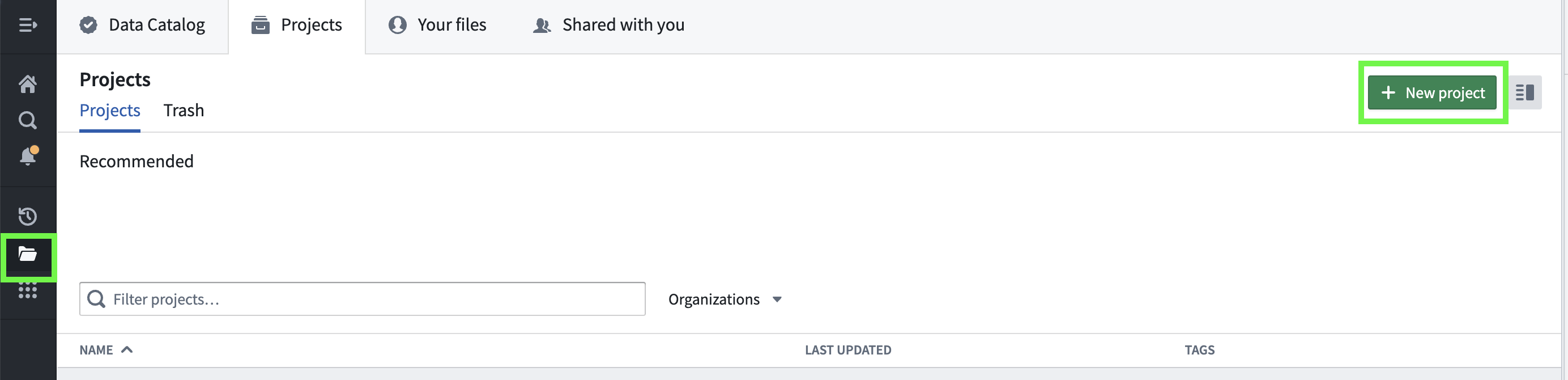Expand the Organizations dropdown
The height and width of the screenshot is (380, 1568).
click(x=725, y=299)
